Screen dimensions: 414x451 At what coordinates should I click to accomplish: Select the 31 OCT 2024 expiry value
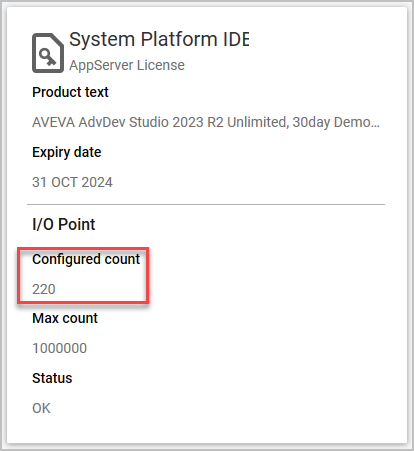pyautogui.click(x=72, y=182)
